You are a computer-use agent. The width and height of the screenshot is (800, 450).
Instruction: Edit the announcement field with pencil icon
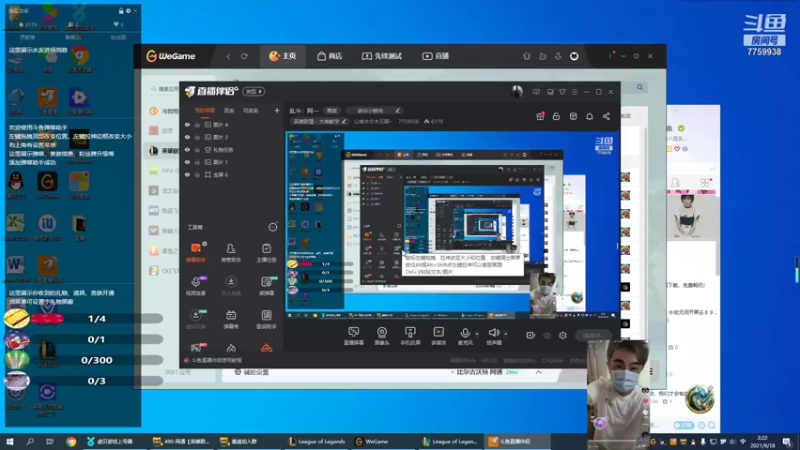tap(373, 110)
